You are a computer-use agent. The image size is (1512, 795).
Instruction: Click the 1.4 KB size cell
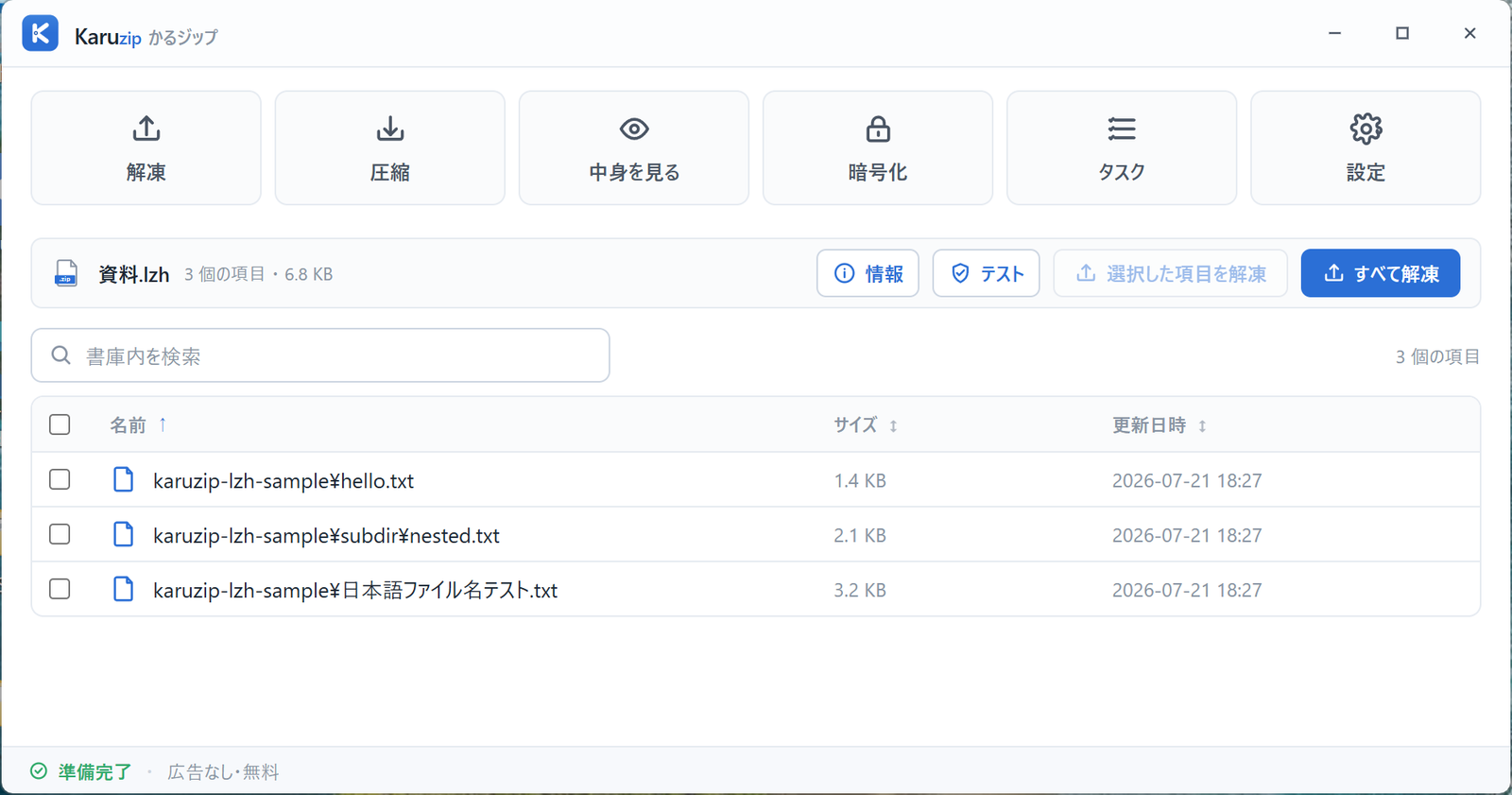[860, 480]
